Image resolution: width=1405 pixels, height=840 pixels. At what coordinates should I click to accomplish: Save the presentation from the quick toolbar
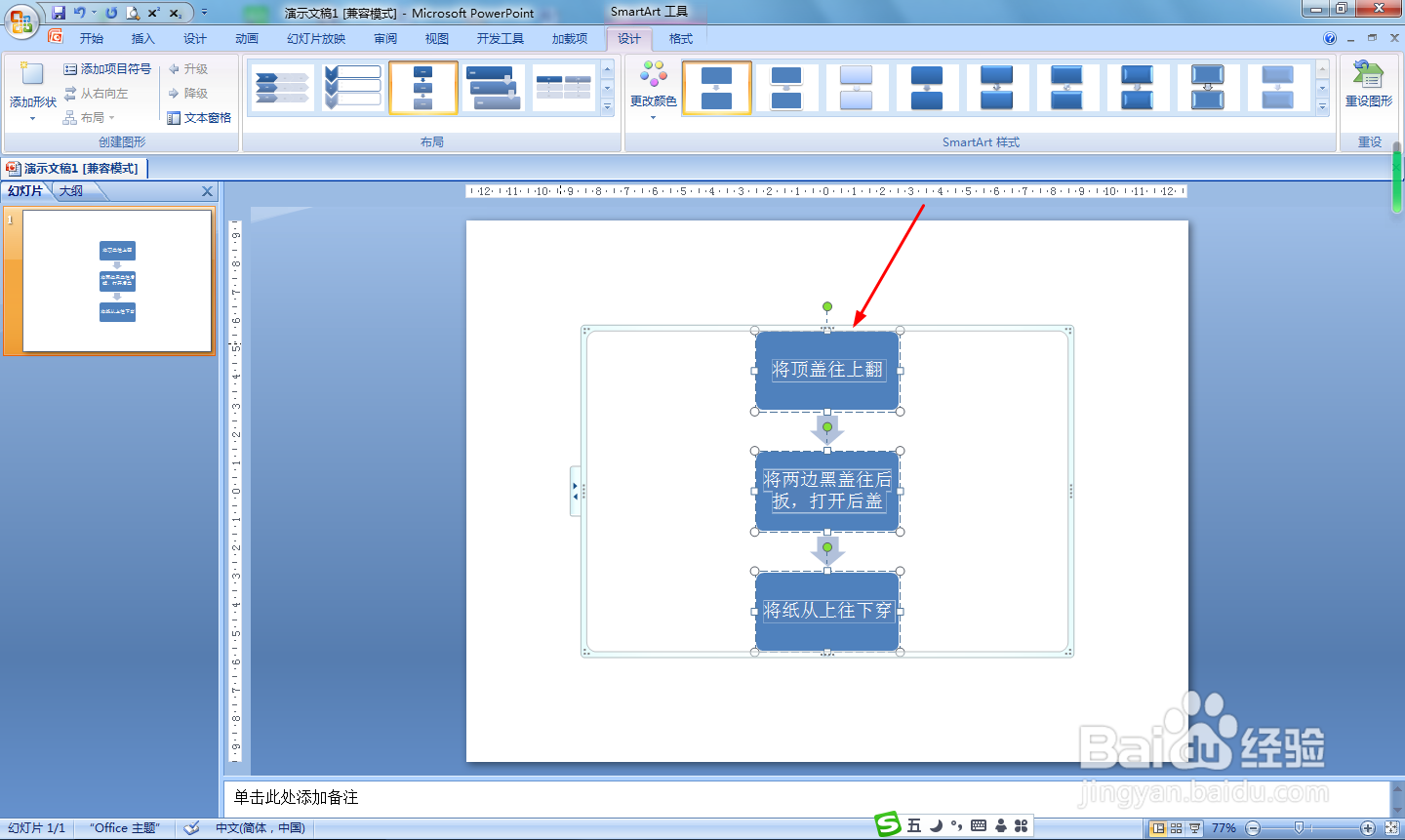(59, 13)
